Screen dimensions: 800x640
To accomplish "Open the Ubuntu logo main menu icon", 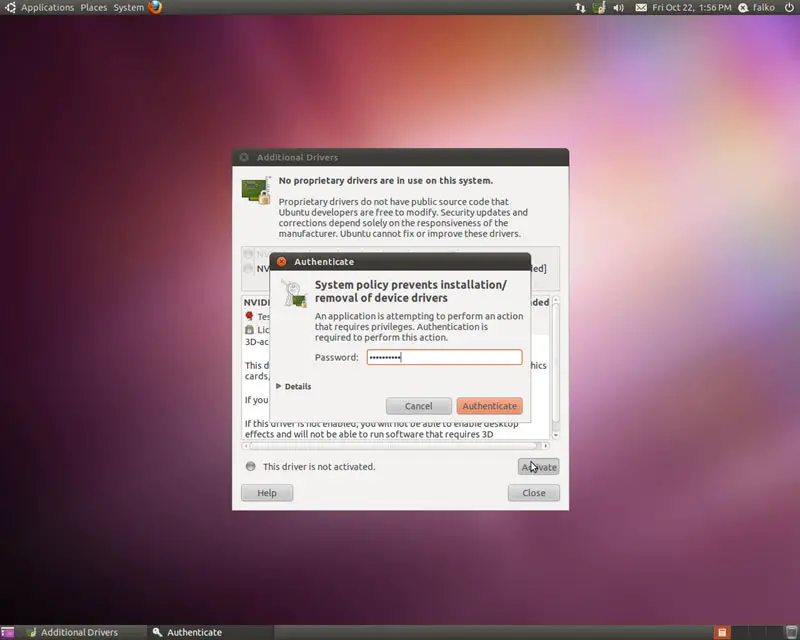I will pos(10,7).
